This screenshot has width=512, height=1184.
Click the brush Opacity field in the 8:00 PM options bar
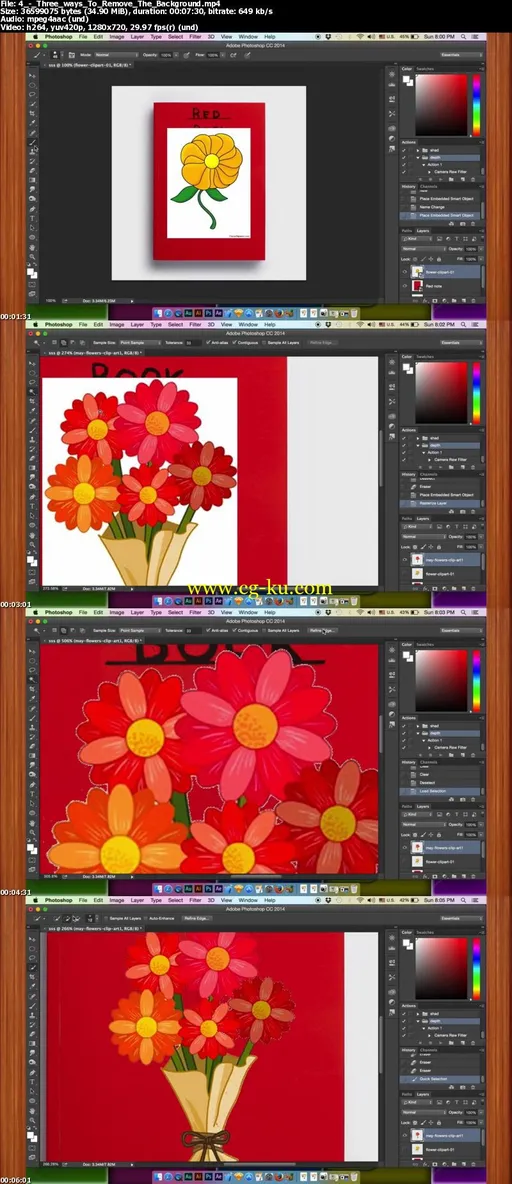point(165,54)
